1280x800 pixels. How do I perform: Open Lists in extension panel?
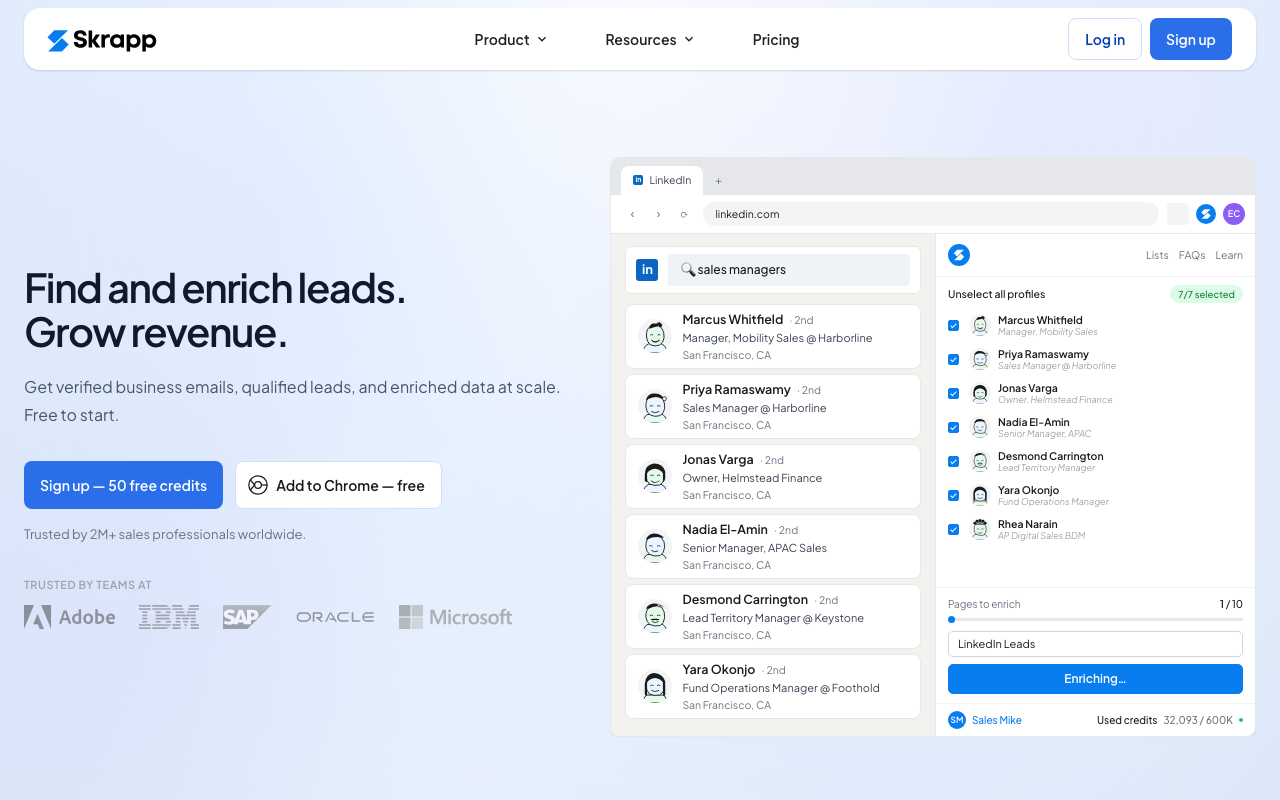click(1157, 255)
